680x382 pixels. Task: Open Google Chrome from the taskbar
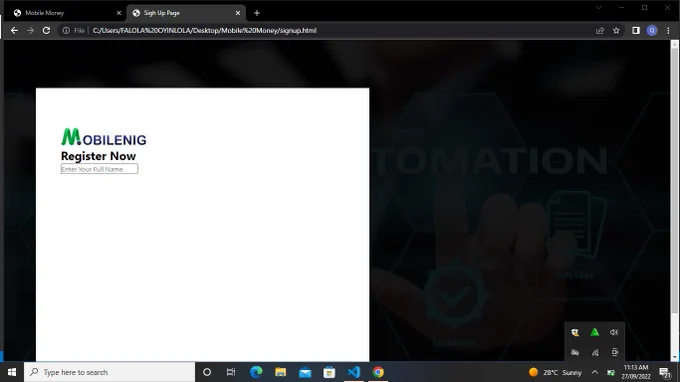point(378,372)
